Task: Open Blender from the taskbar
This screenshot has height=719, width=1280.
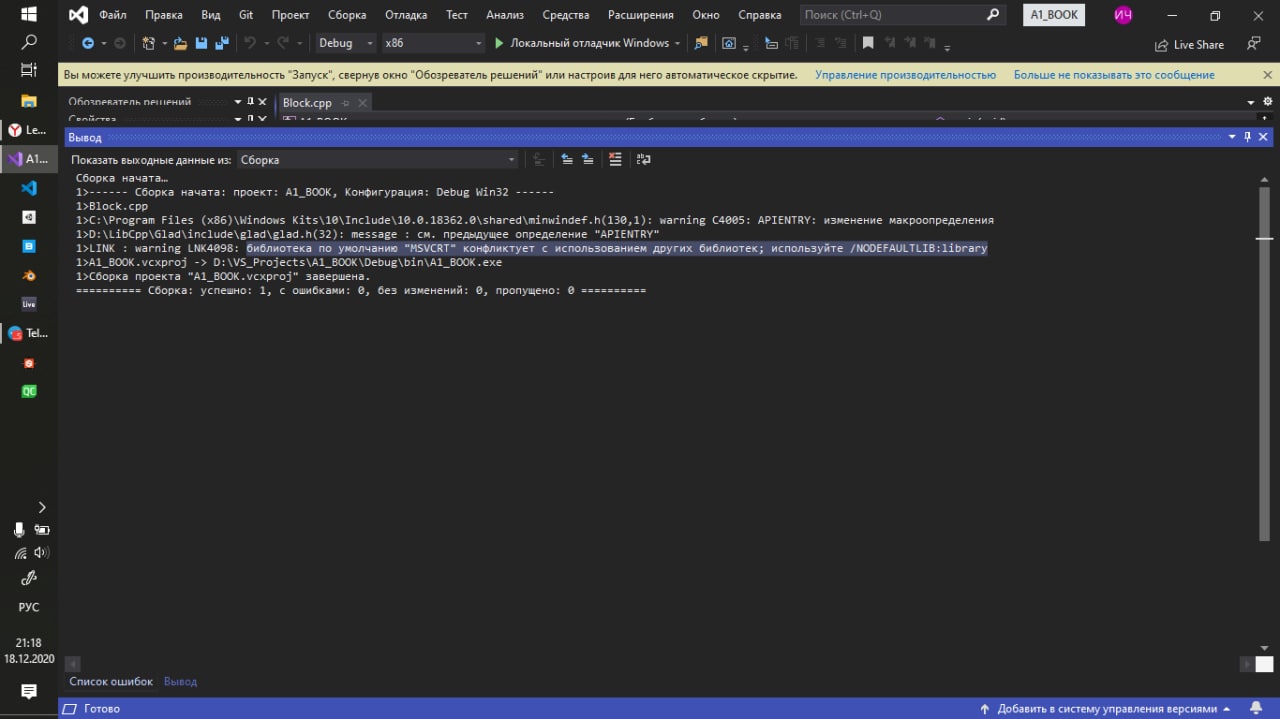Action: coord(28,274)
